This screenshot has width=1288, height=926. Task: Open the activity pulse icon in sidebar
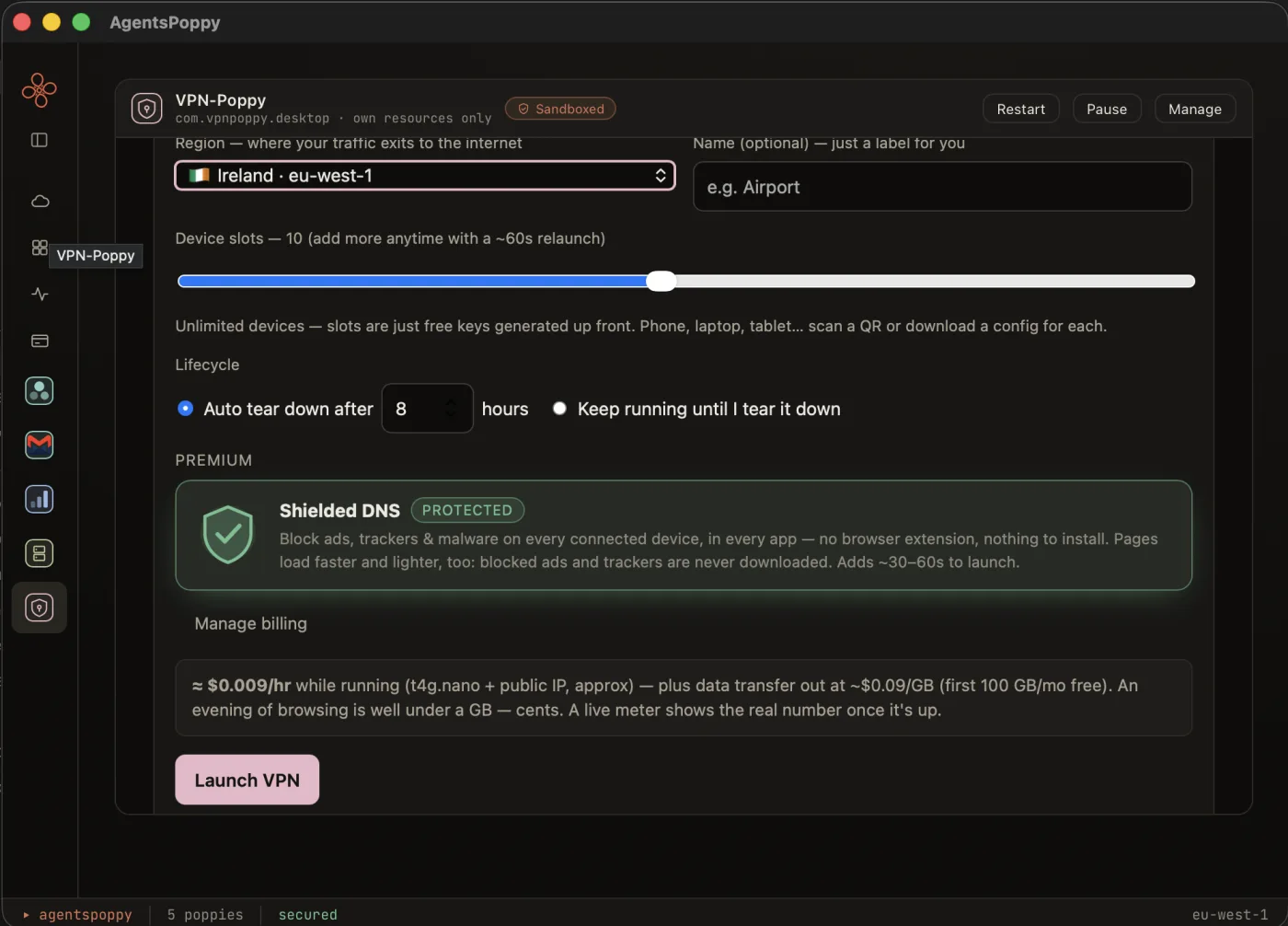pos(40,295)
